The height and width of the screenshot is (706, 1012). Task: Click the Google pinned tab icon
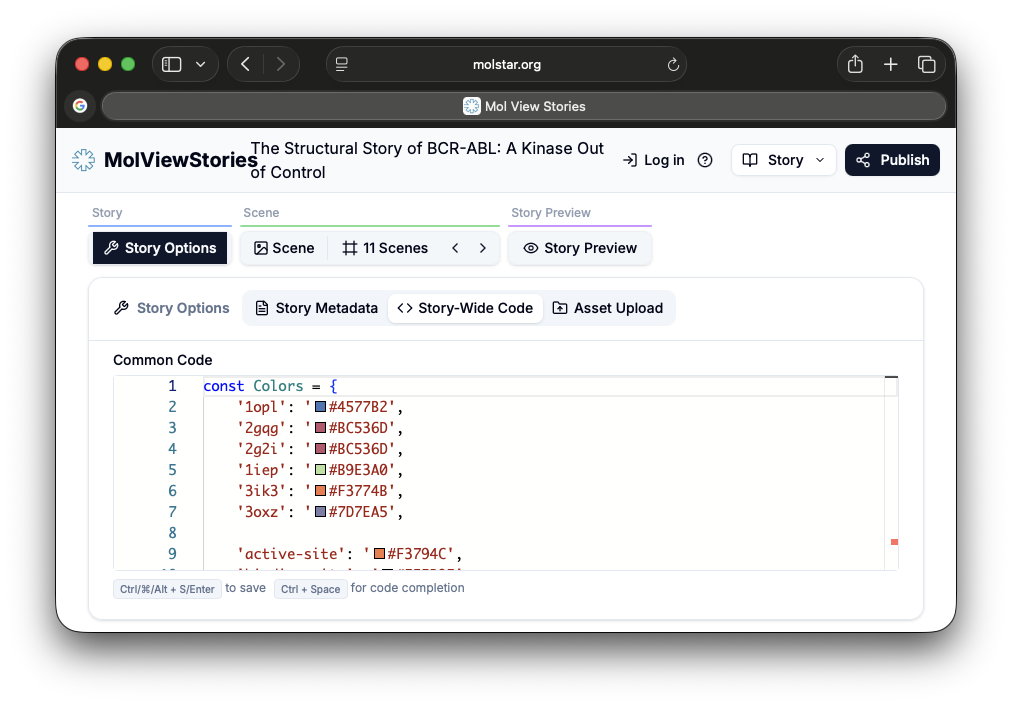tap(80, 106)
